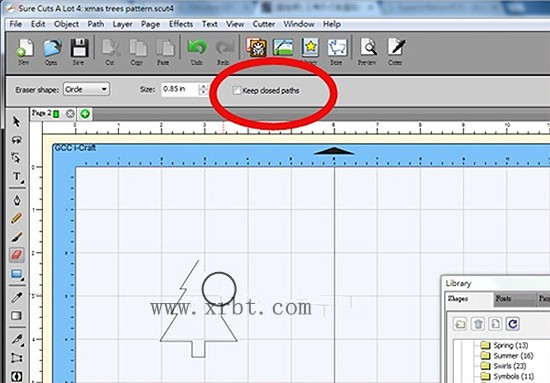550x383 pixels.
Task: Select the pencil Draw tool
Action: point(16,218)
